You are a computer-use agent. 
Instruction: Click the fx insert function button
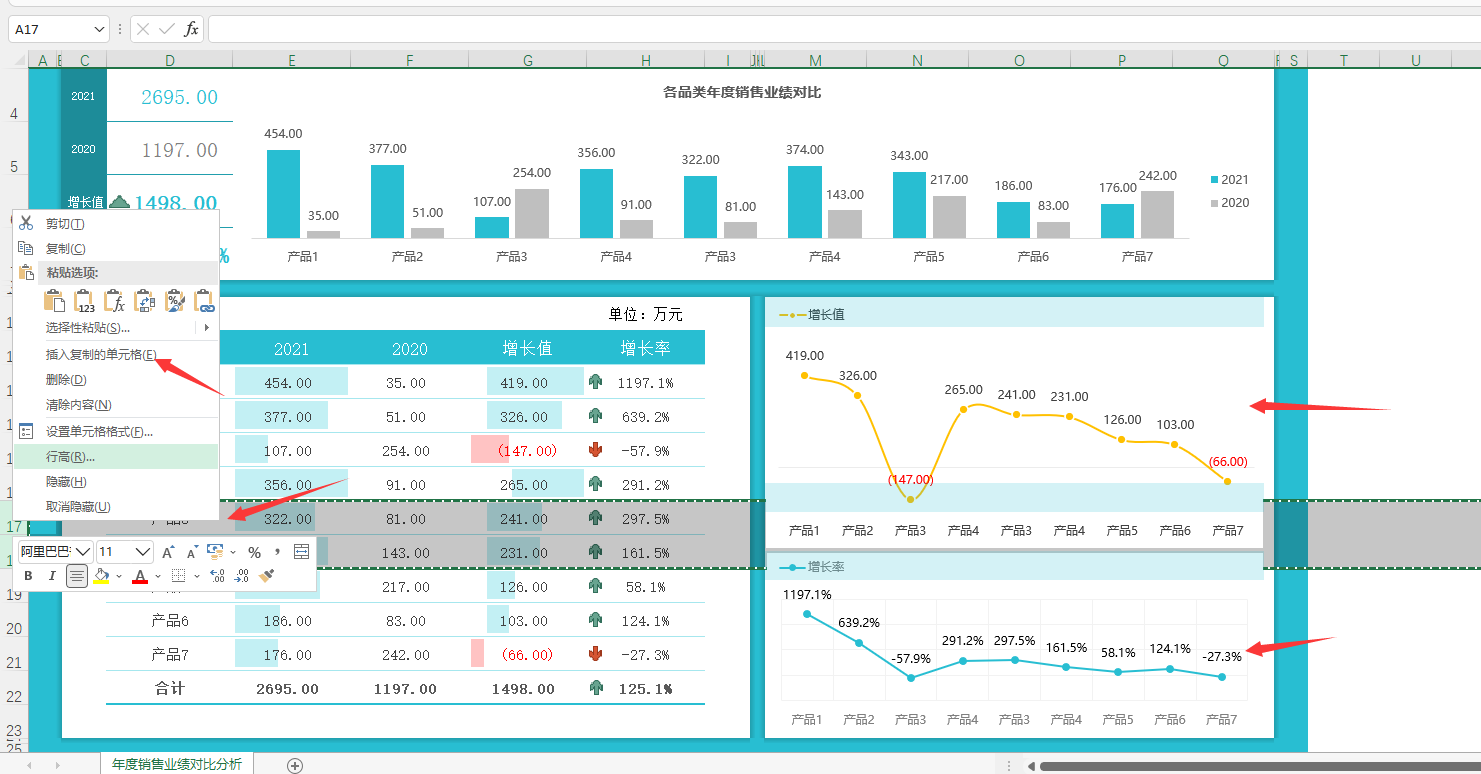point(191,29)
